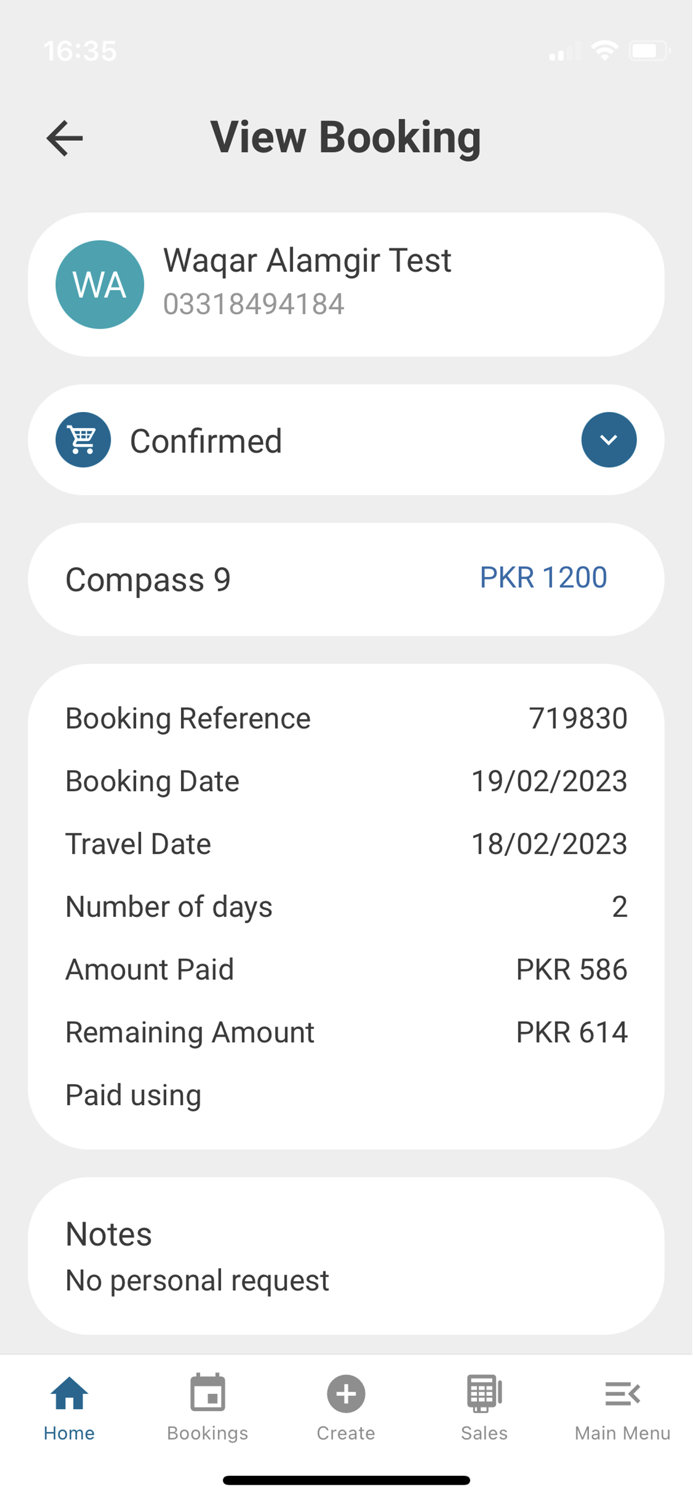This screenshot has width=693, height=1500.
Task: Tap the Booking Reference number 719830
Action: 578,718
